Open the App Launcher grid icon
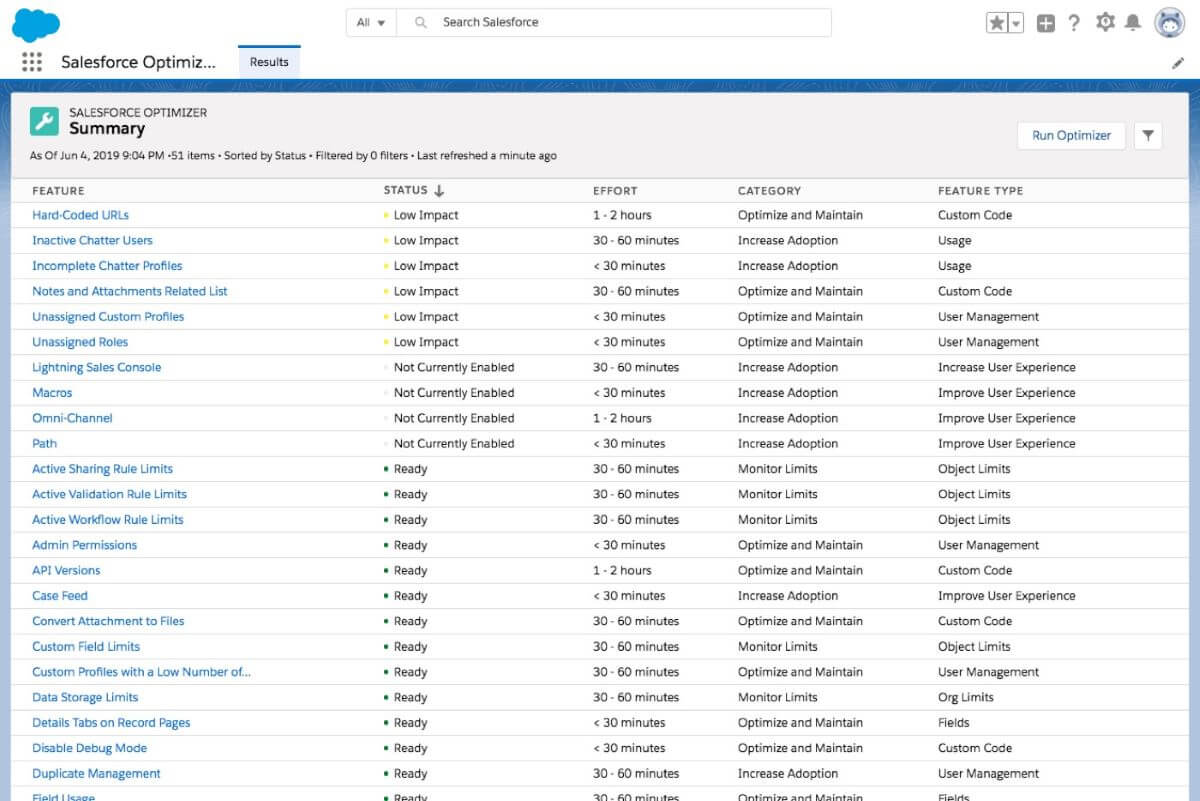 (31, 62)
